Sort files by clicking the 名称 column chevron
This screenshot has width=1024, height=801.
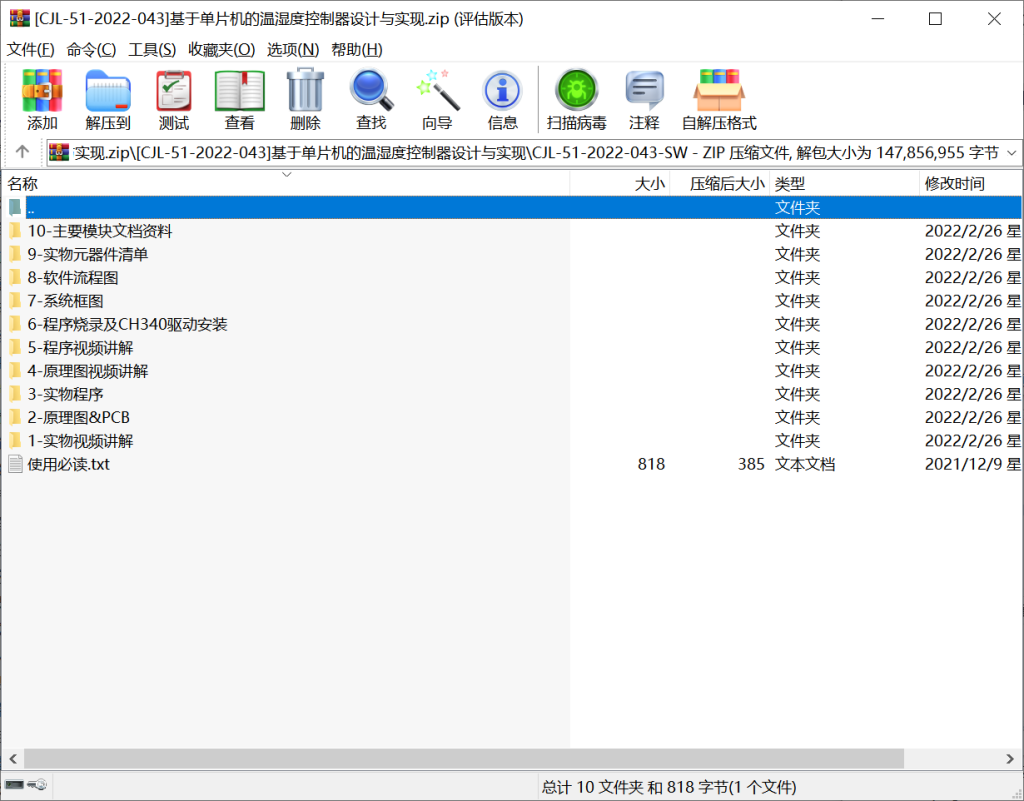click(287, 174)
